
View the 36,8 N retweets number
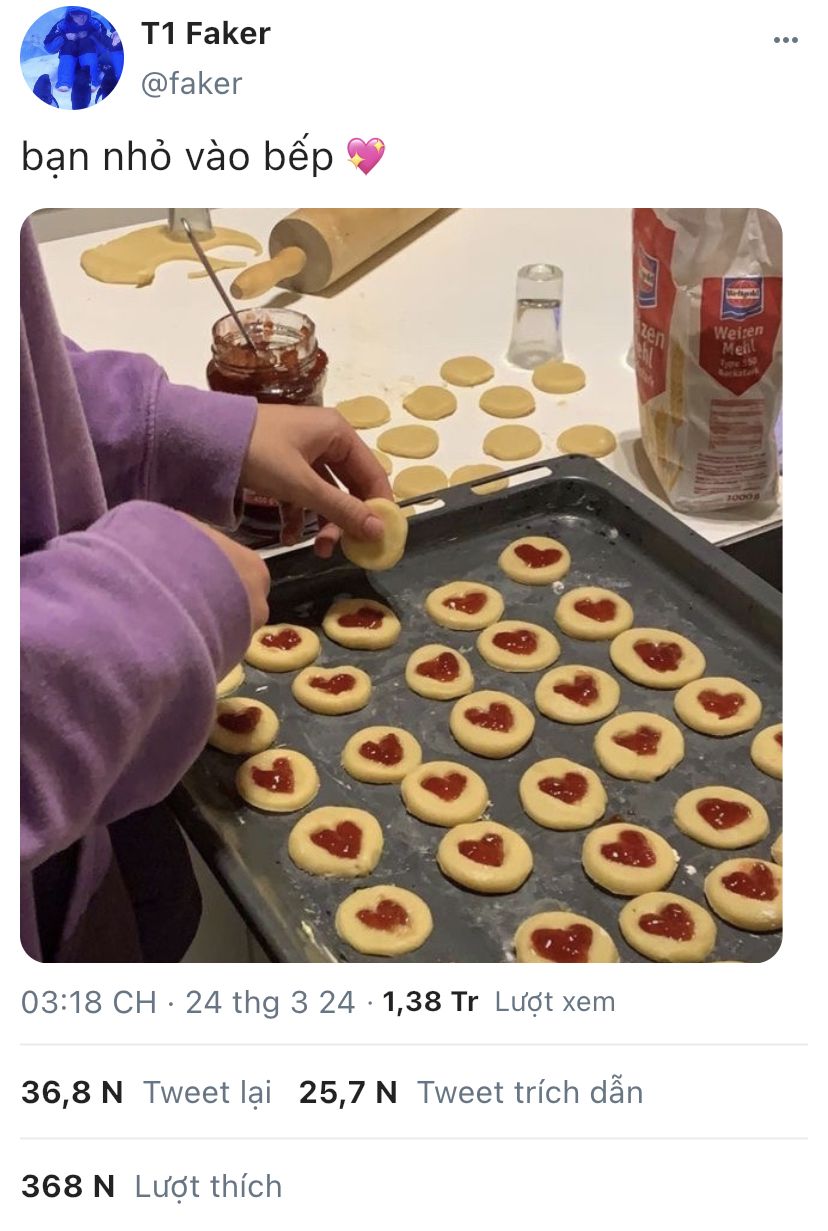click(72, 1092)
